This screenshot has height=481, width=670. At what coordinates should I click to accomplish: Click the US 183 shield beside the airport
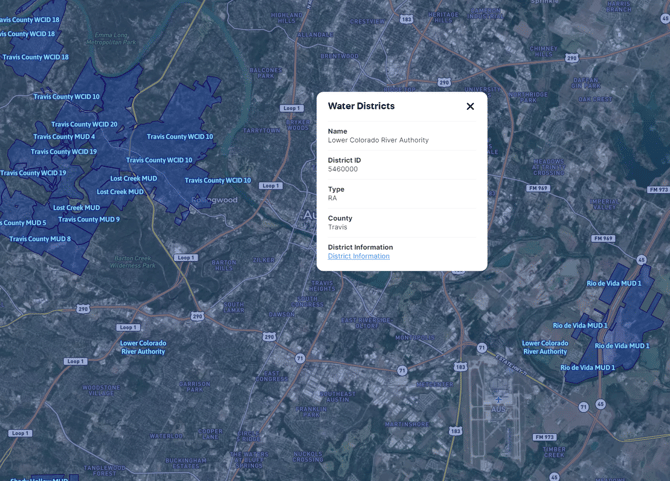(x=461, y=367)
